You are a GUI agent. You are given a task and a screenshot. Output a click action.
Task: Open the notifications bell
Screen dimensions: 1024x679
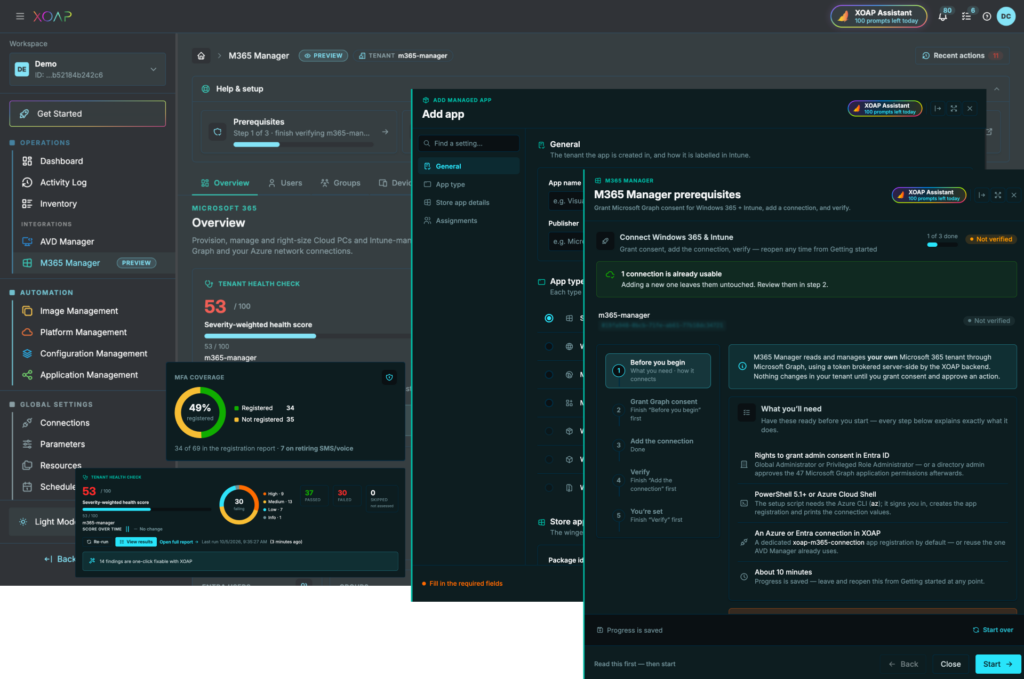point(942,16)
